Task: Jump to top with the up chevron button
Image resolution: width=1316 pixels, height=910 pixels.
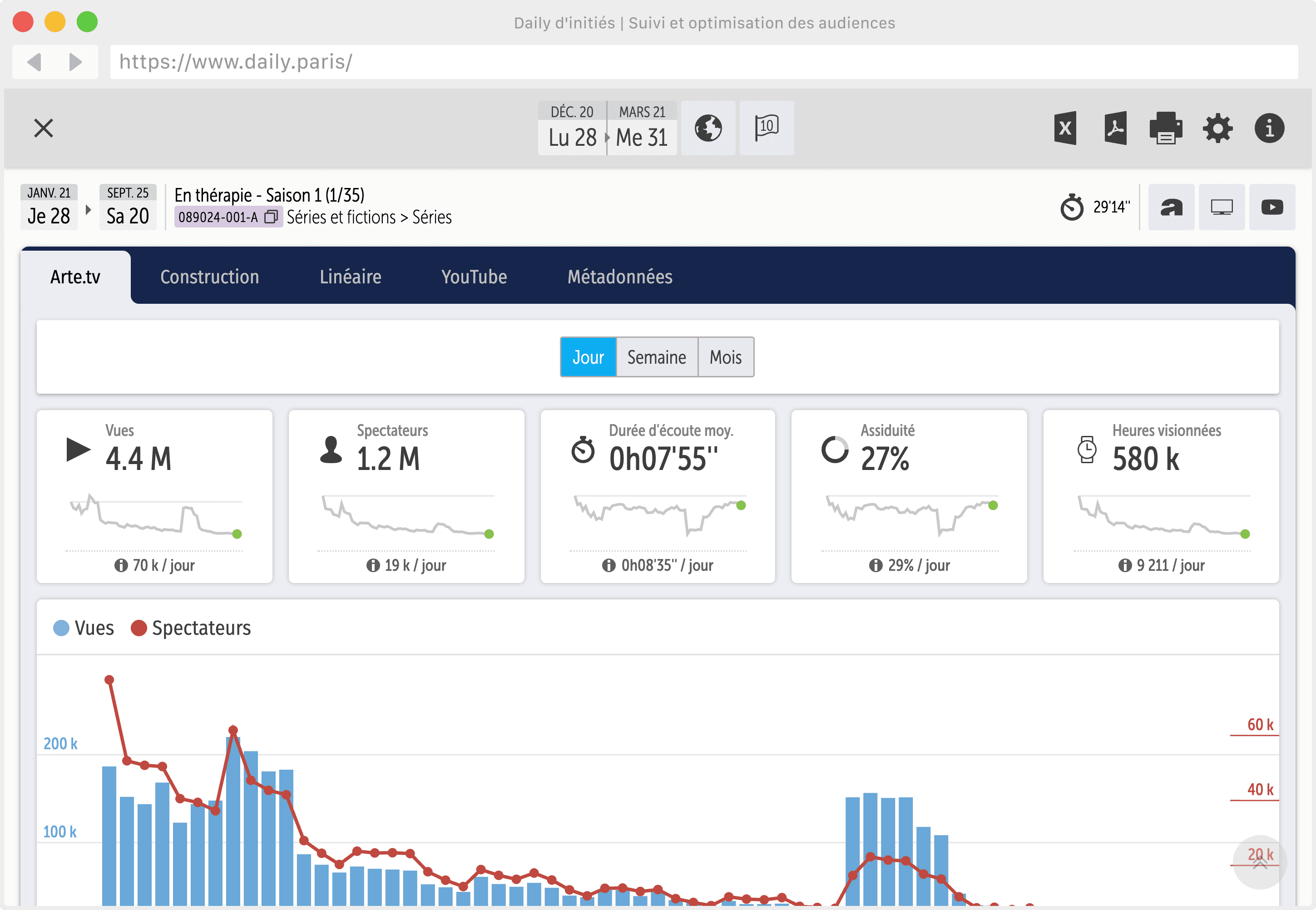Action: 1260,862
